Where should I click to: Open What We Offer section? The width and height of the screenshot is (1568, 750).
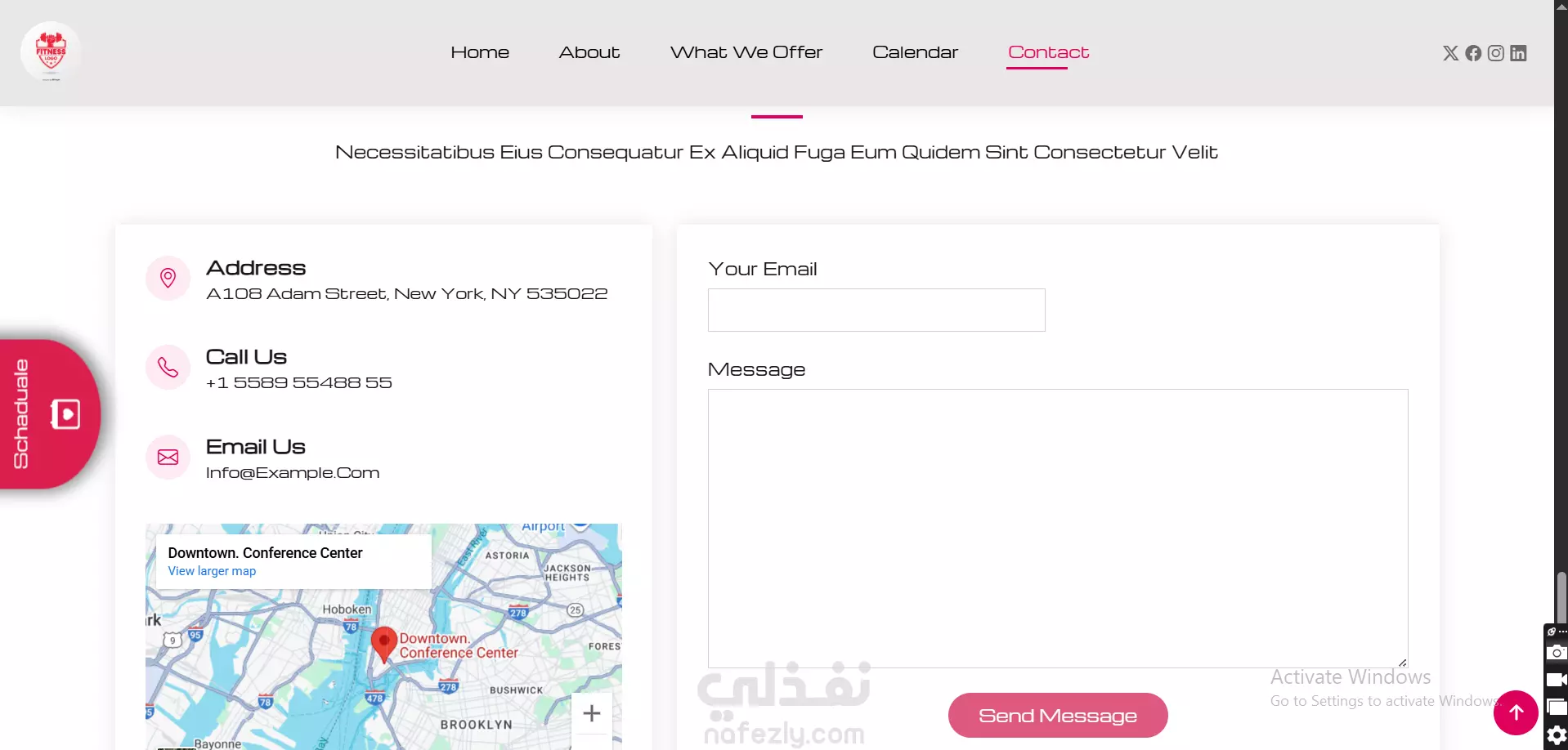746,52
